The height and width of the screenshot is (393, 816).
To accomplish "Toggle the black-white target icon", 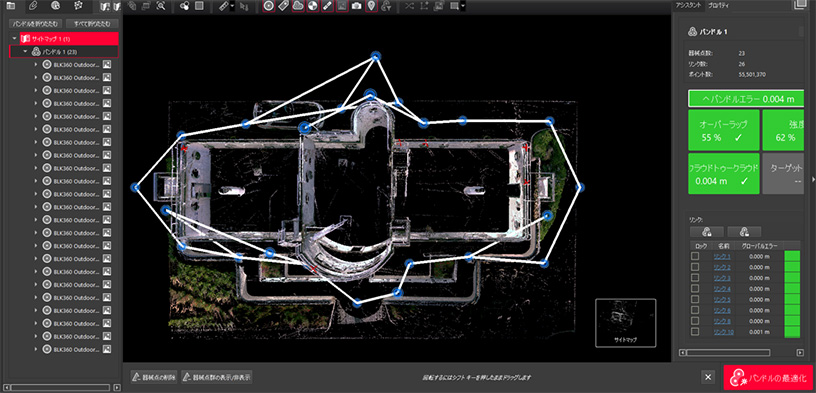I will coord(312,6).
